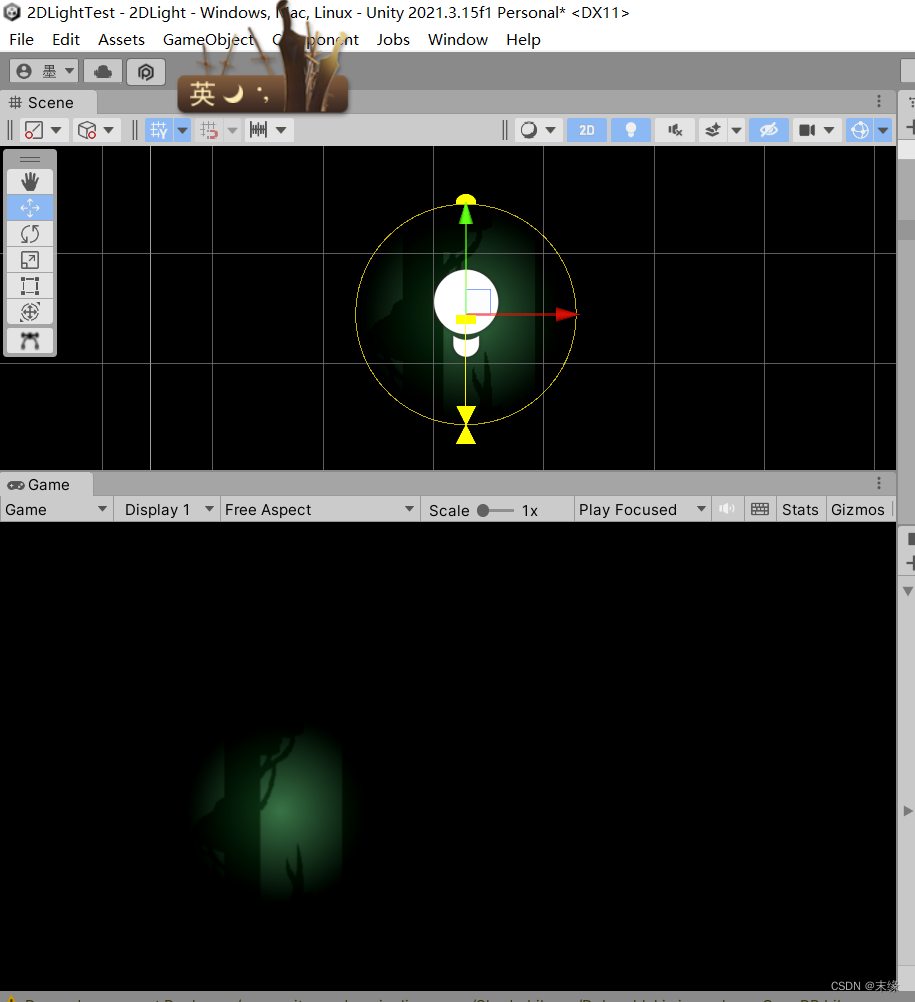Switch to the Game tab
This screenshot has width=915, height=1002.
click(x=45, y=484)
